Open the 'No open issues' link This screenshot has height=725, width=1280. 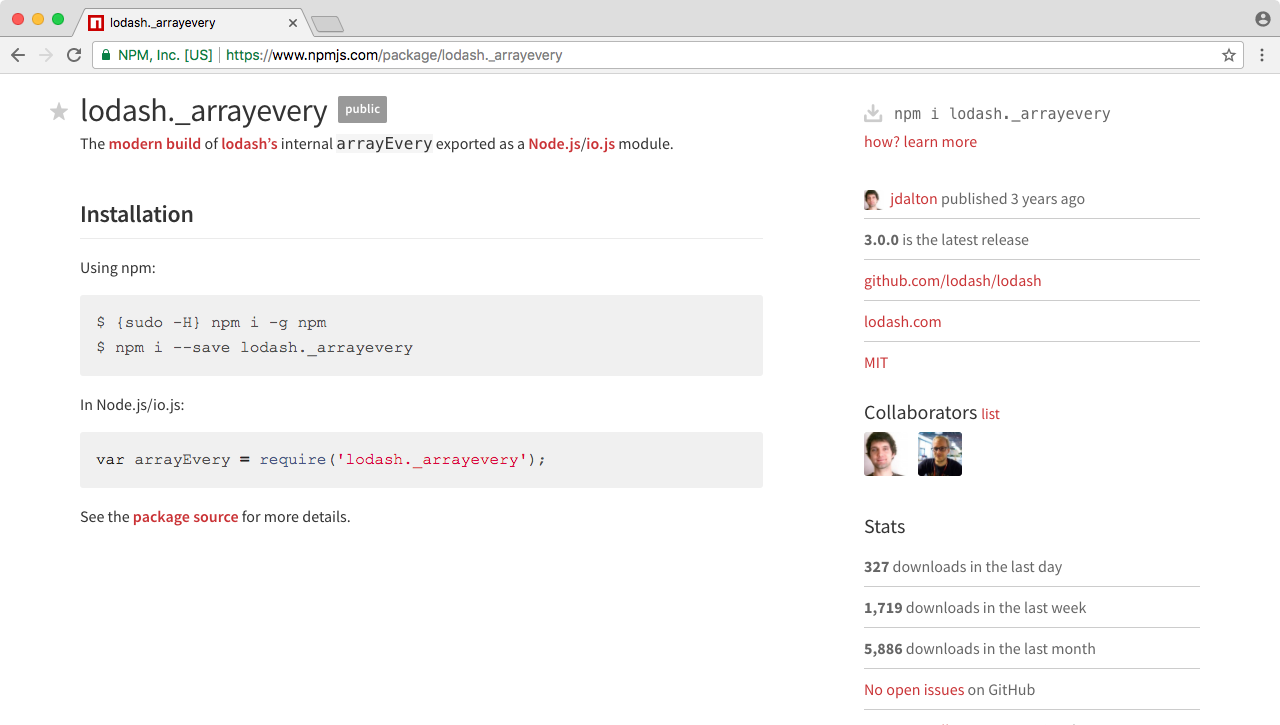pyautogui.click(x=914, y=690)
